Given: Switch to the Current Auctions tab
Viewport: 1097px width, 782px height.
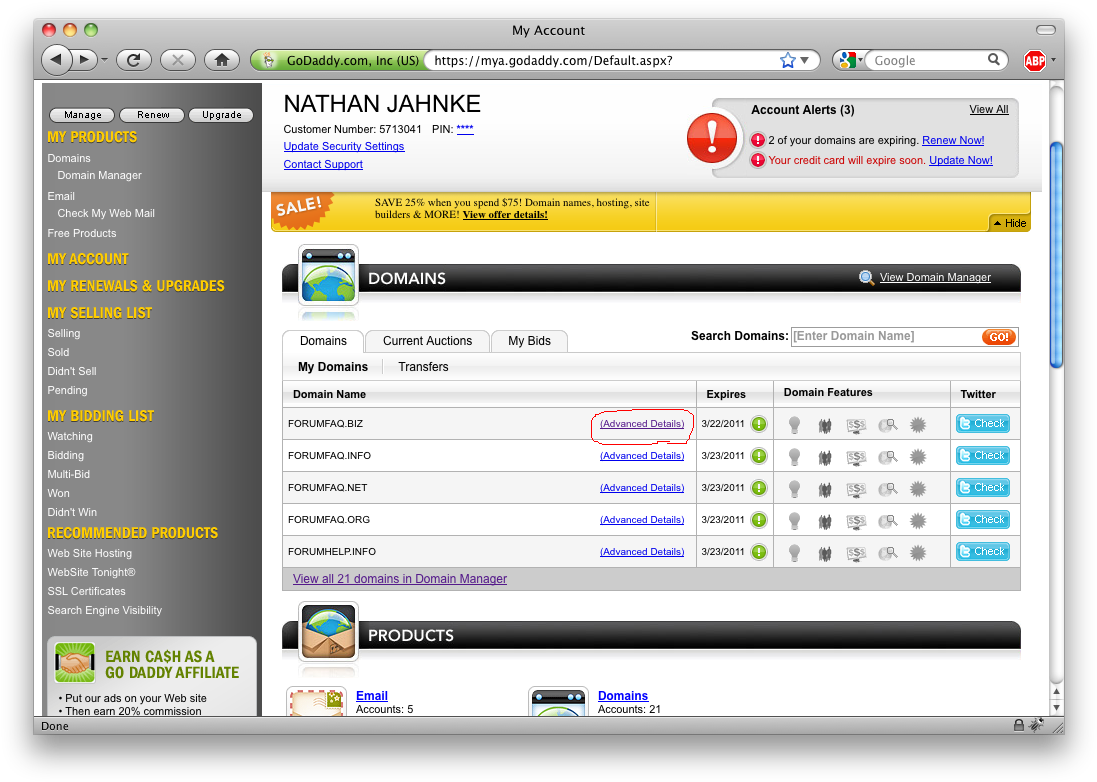Looking at the screenshot, I should pos(427,341).
